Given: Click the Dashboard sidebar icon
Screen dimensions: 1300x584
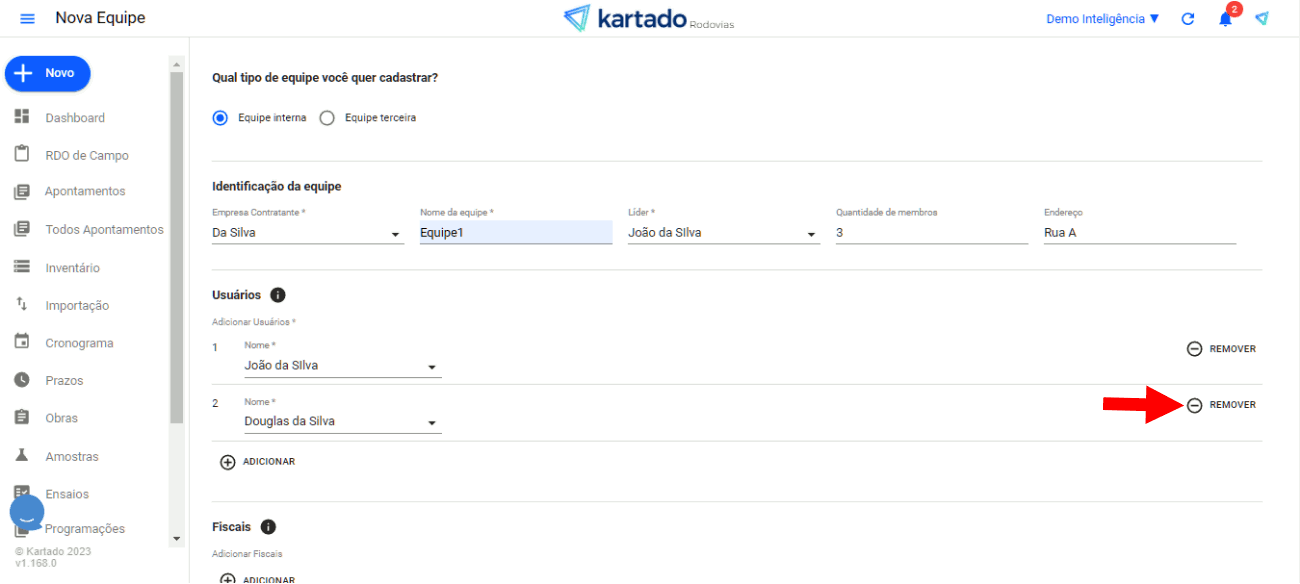Looking at the screenshot, I should [x=22, y=117].
